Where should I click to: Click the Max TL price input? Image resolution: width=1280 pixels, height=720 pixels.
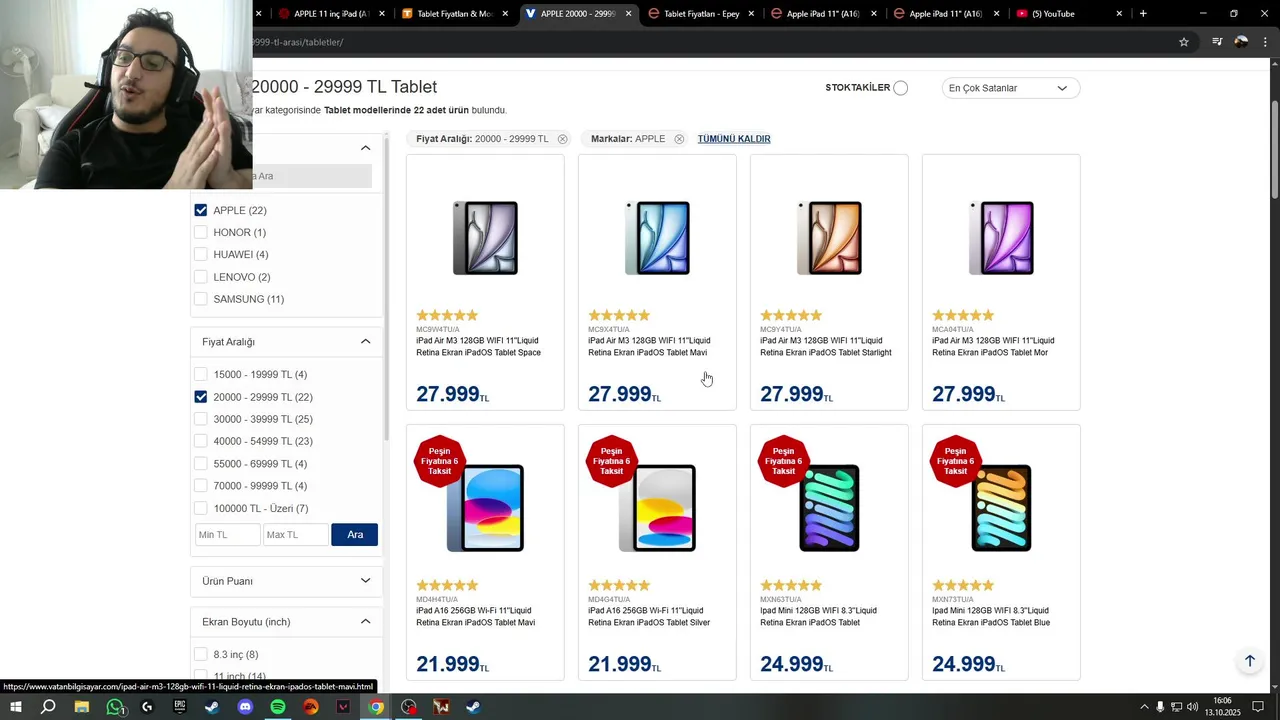(x=296, y=535)
